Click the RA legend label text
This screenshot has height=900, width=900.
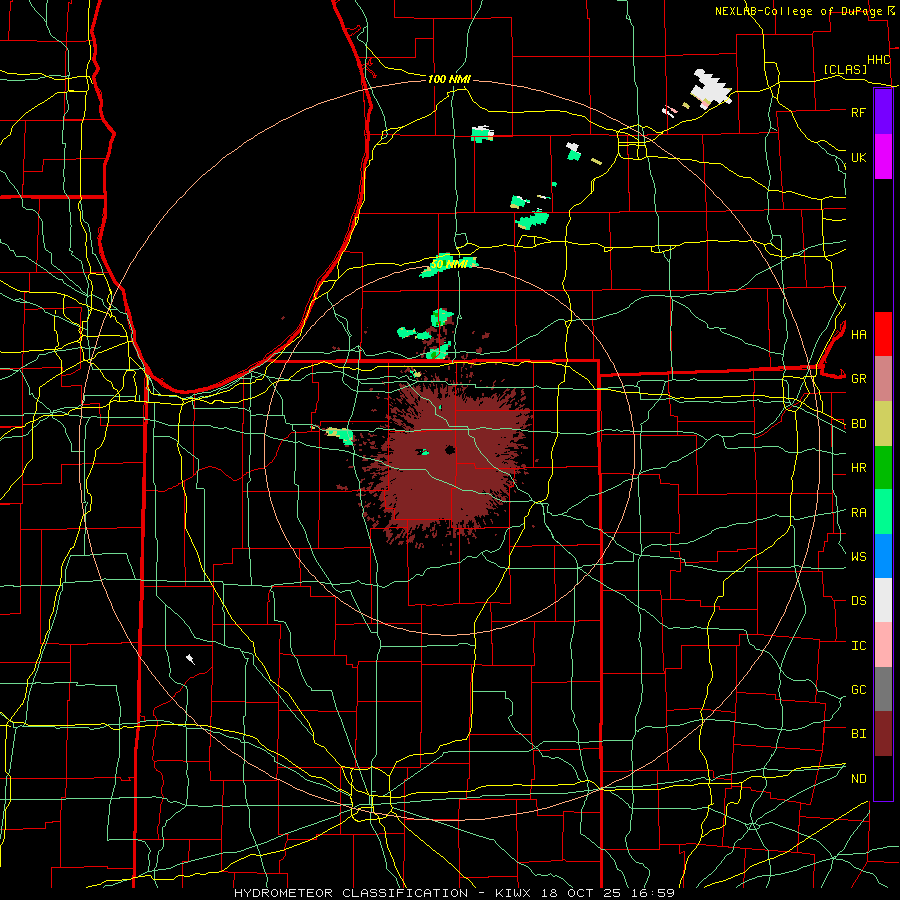point(859,513)
